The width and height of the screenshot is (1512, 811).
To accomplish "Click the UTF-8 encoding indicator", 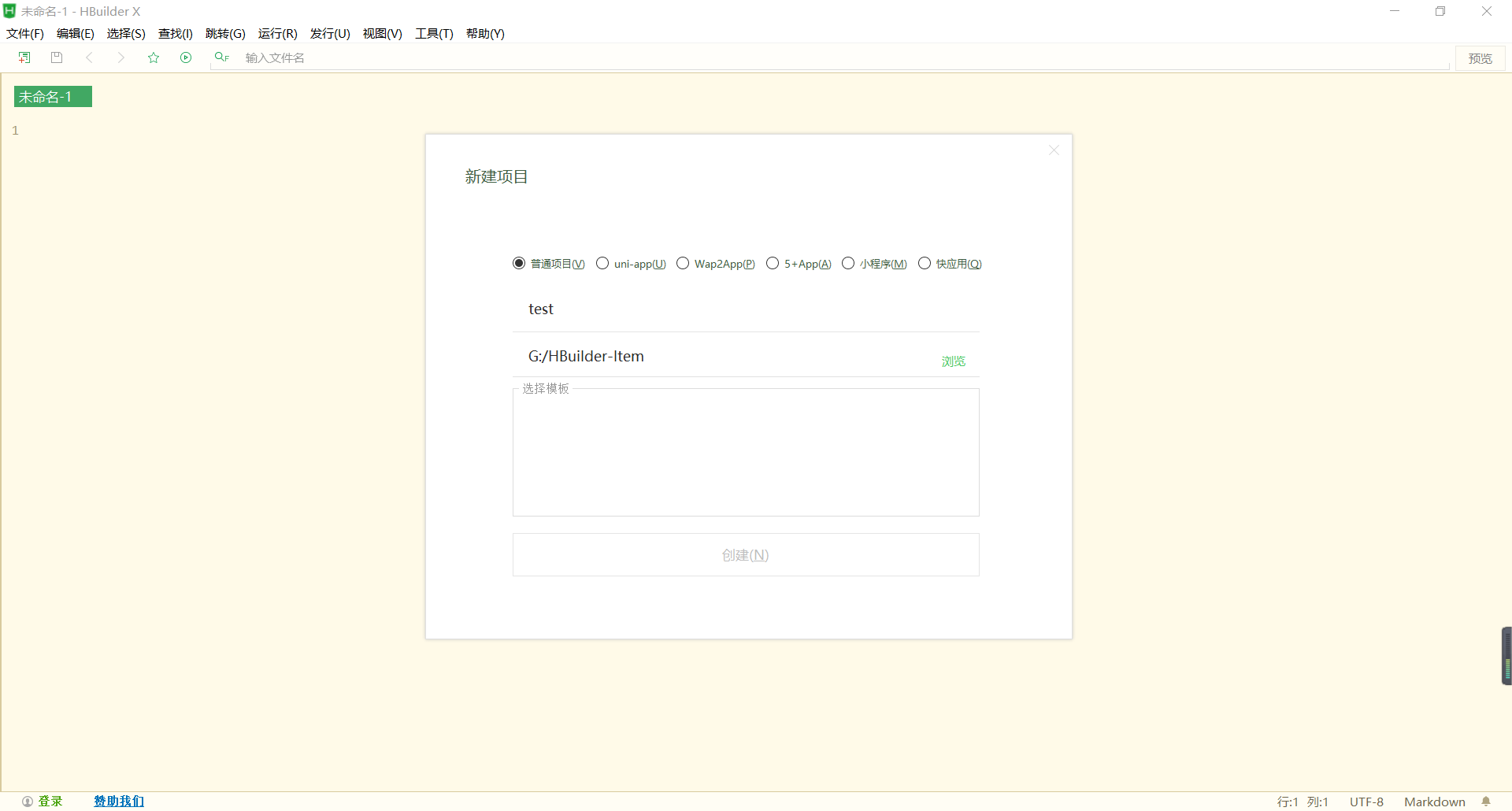I will [x=1366, y=802].
